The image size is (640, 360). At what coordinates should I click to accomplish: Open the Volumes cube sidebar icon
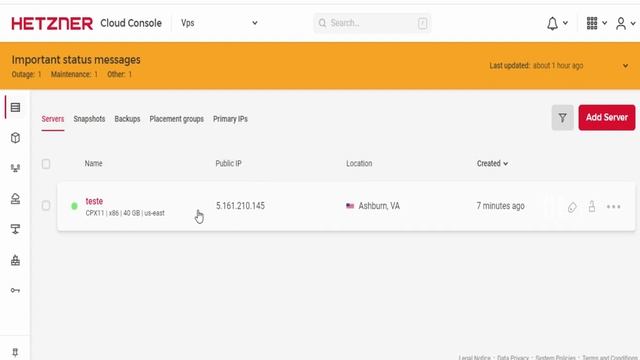[x=16, y=138]
